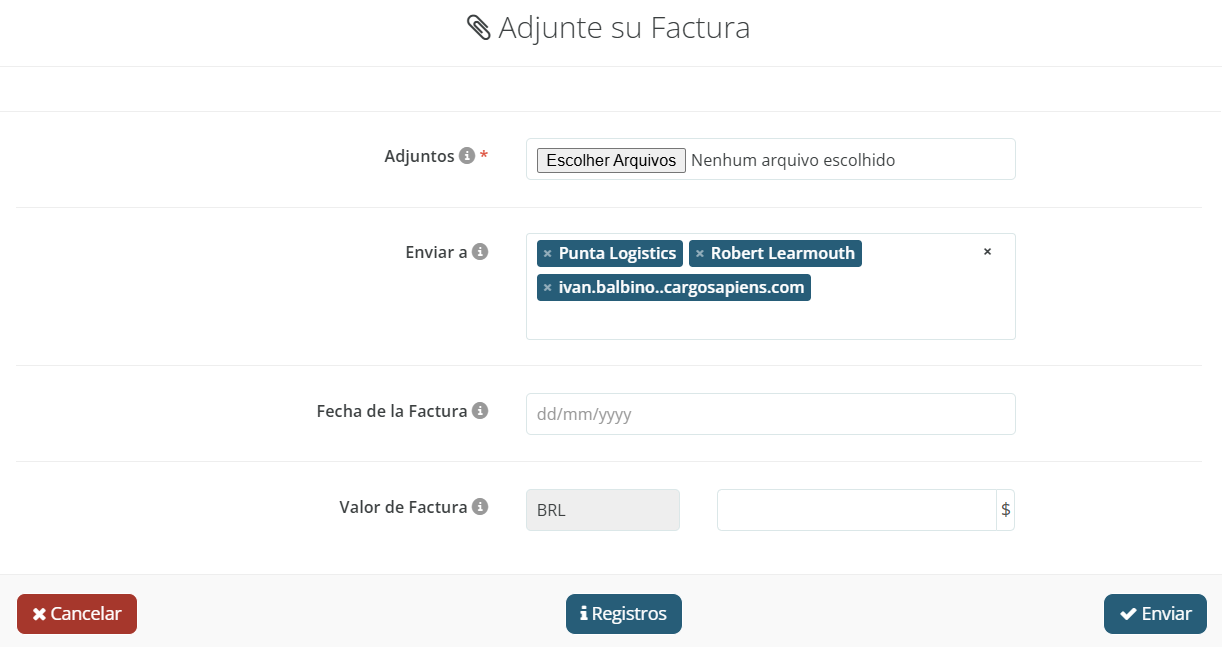Click the Cancelar button
This screenshot has width=1222, height=647.
pyautogui.click(x=77, y=614)
